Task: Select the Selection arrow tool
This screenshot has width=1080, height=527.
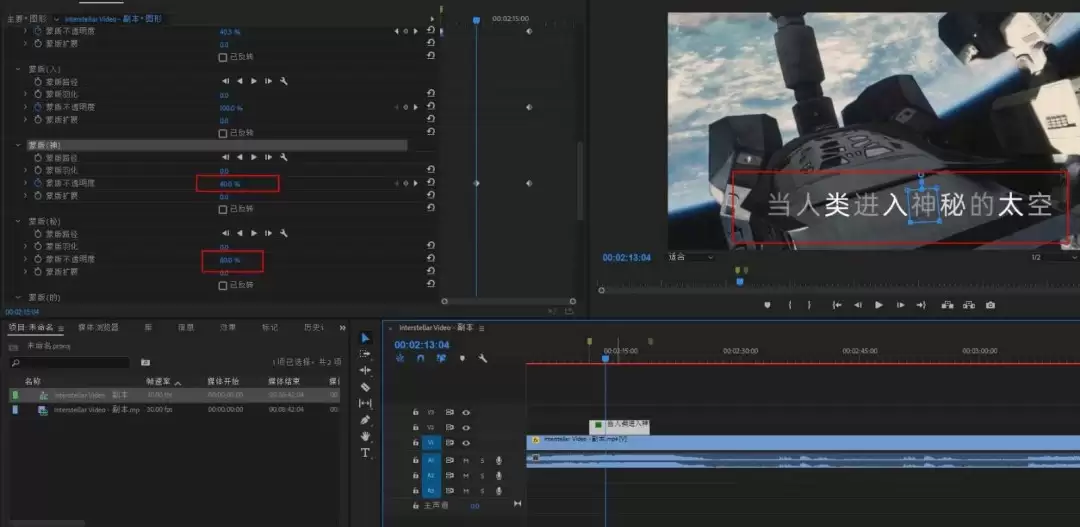Action: [x=365, y=338]
